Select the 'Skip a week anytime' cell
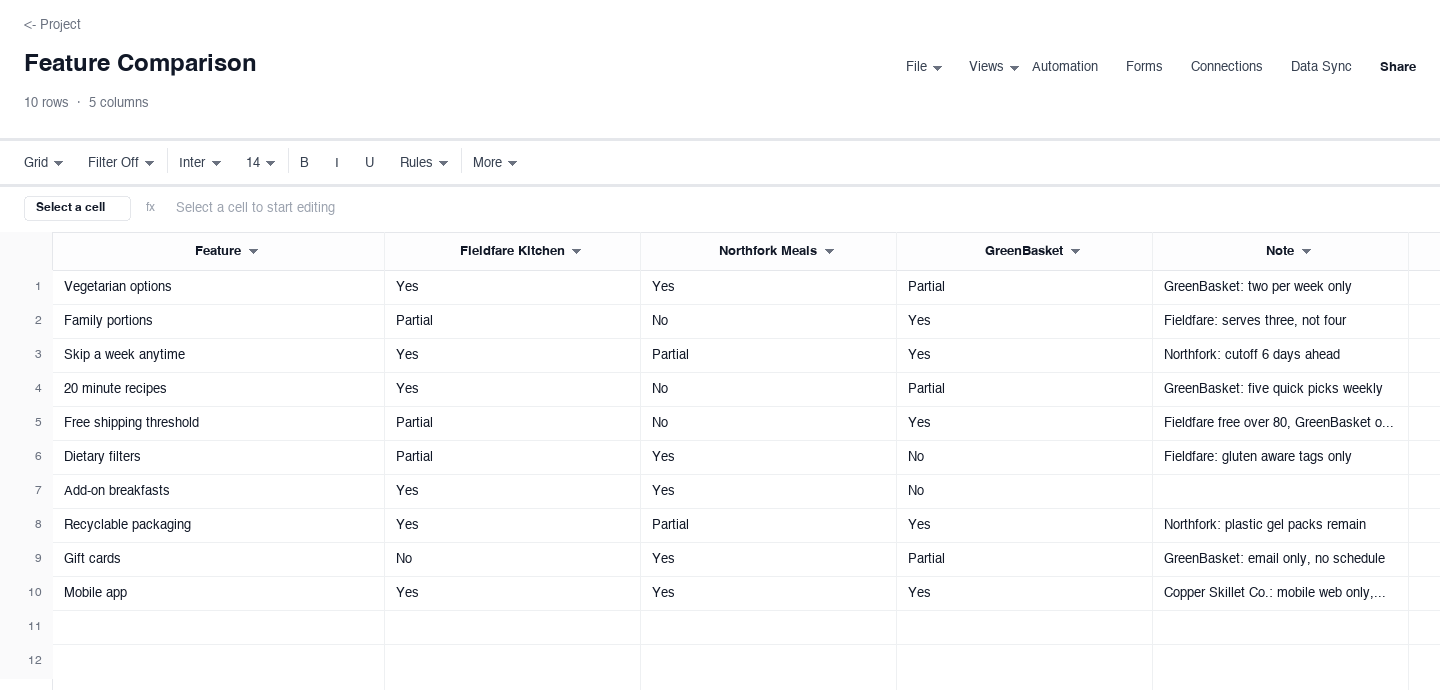Viewport: 1440px width, 690px height. [x=218, y=355]
